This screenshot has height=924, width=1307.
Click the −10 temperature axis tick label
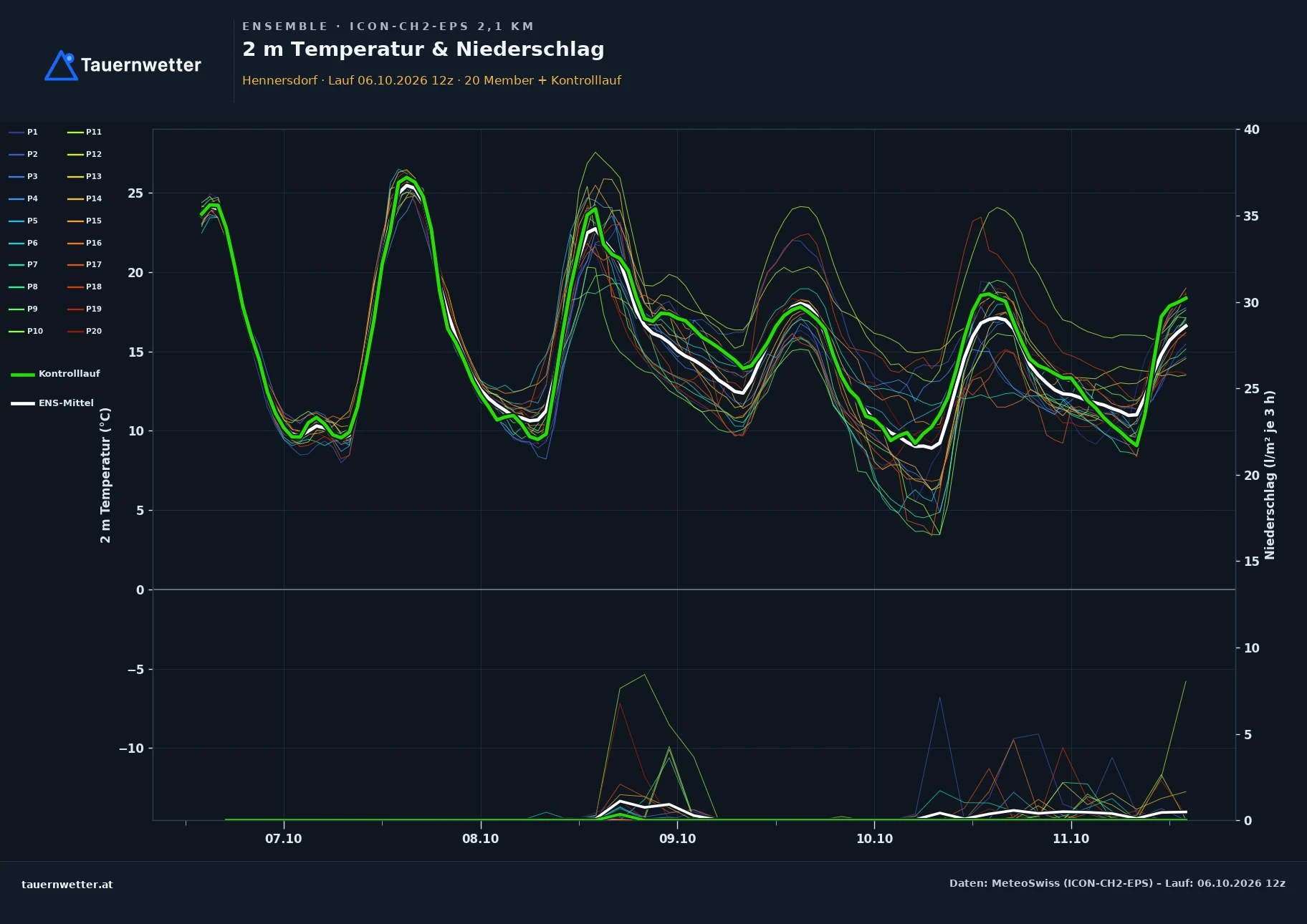[x=130, y=749]
